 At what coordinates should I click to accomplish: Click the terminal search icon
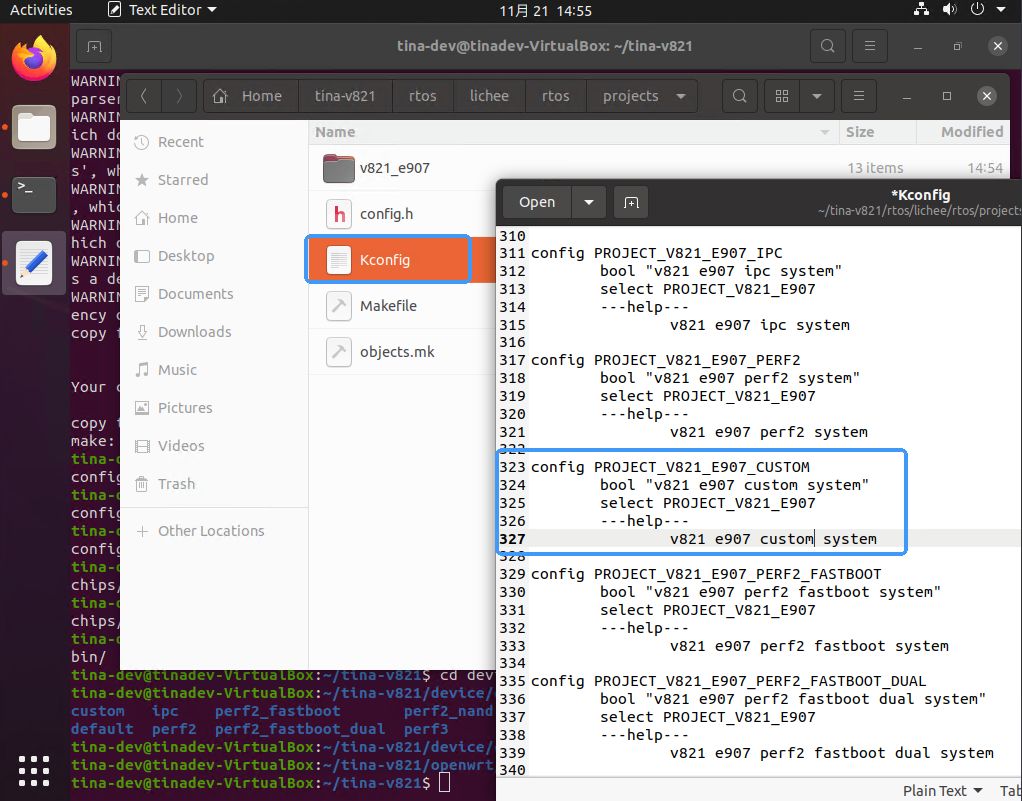(827, 46)
